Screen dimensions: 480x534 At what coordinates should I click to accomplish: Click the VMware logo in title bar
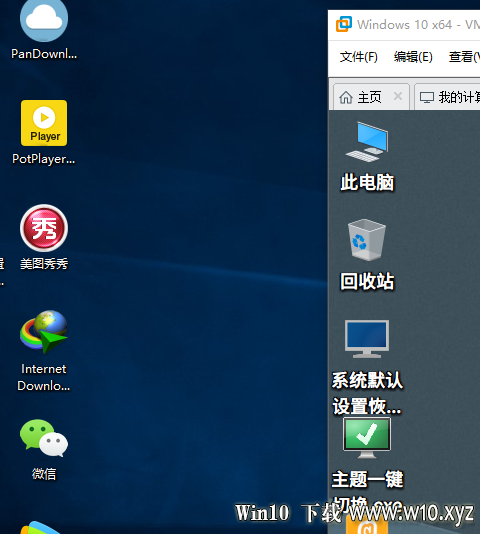[x=343, y=25]
